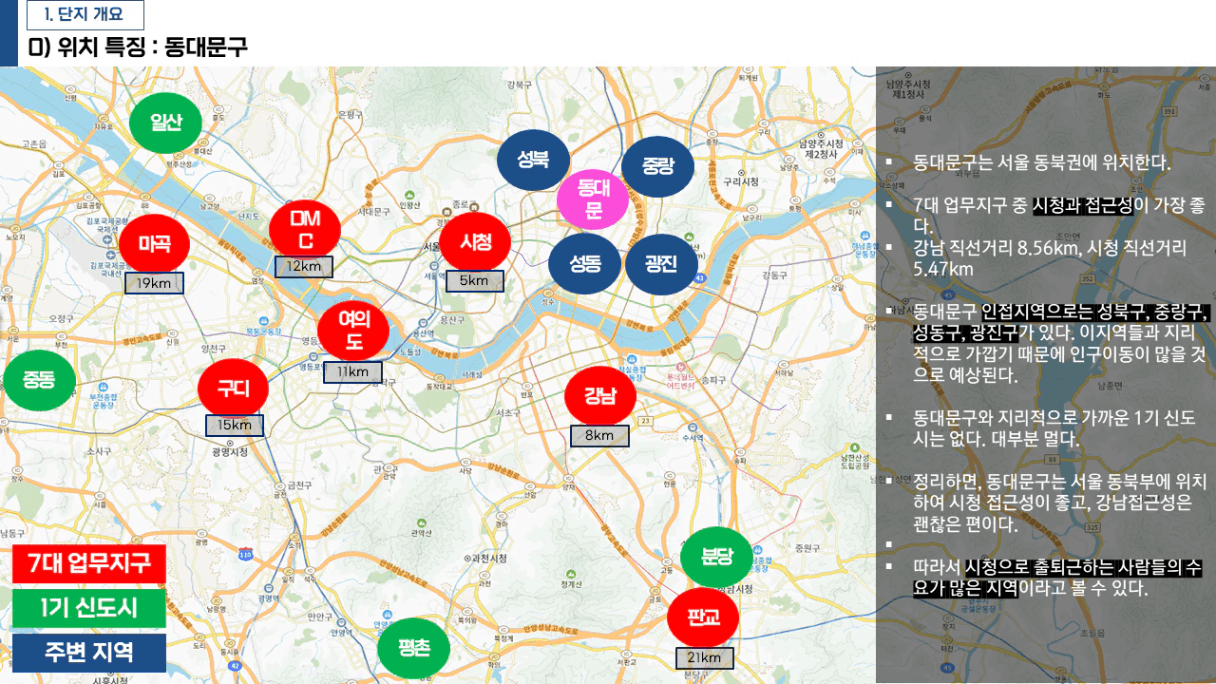The height and width of the screenshot is (684, 1216).
Task: Select bullet '동대문구와 지리적으로 가까운 1기 신도시는 없다'
Action: [x=1054, y=428]
